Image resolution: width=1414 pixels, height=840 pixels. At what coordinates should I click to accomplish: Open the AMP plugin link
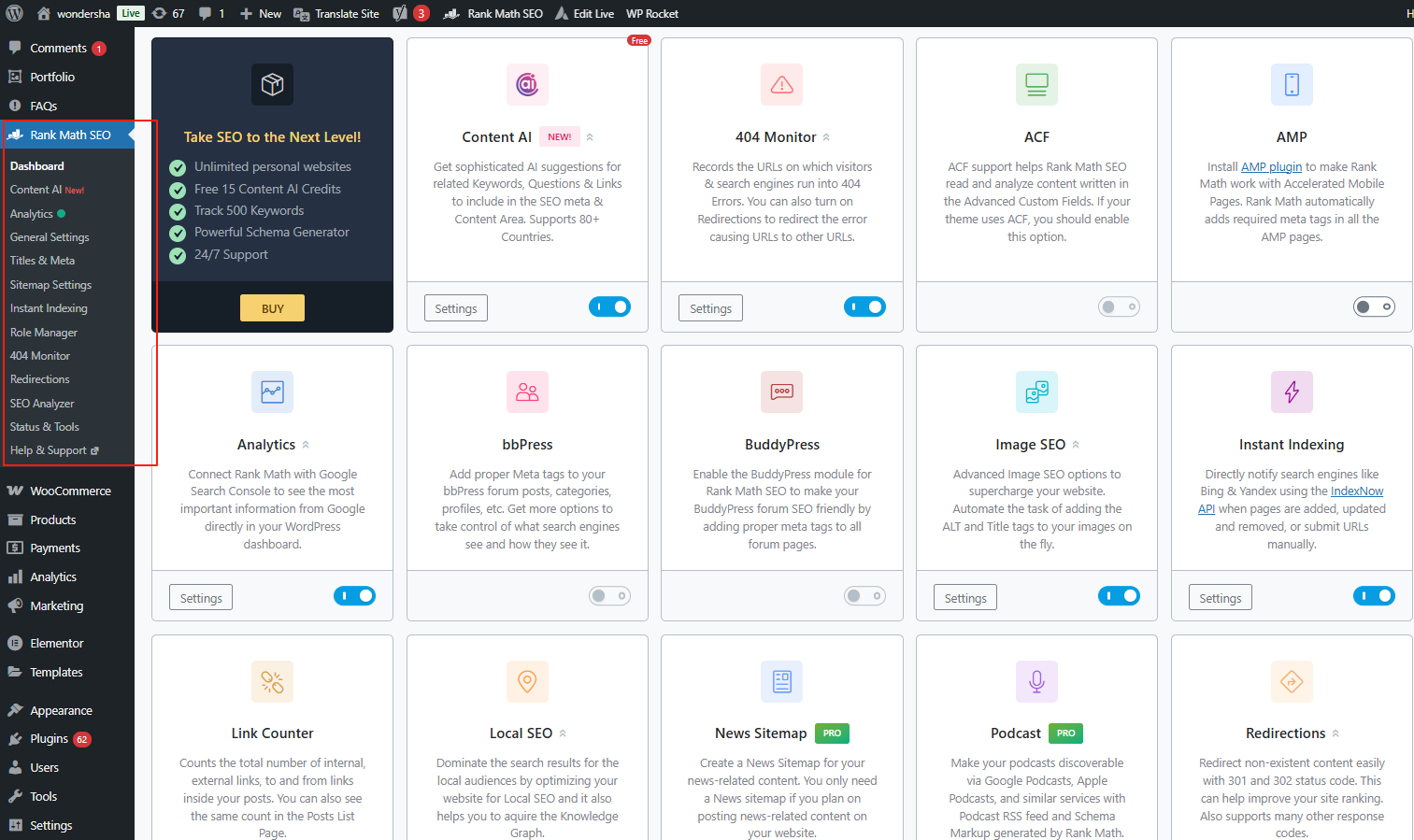[1271, 166]
